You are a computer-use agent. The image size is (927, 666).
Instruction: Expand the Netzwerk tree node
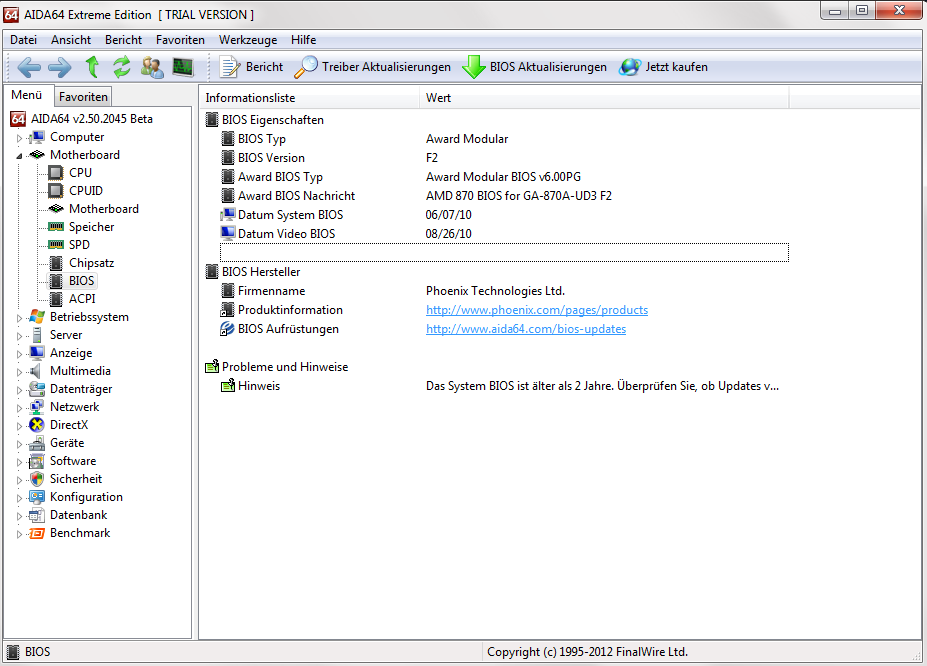(19, 408)
